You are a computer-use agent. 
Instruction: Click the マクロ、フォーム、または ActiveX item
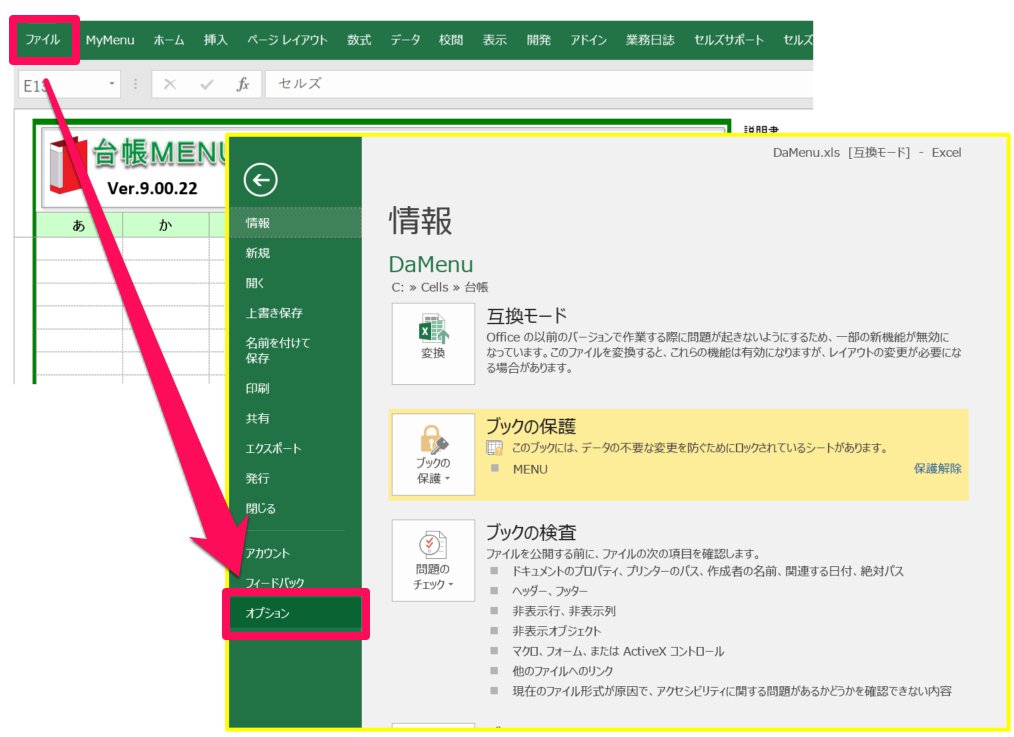click(618, 652)
